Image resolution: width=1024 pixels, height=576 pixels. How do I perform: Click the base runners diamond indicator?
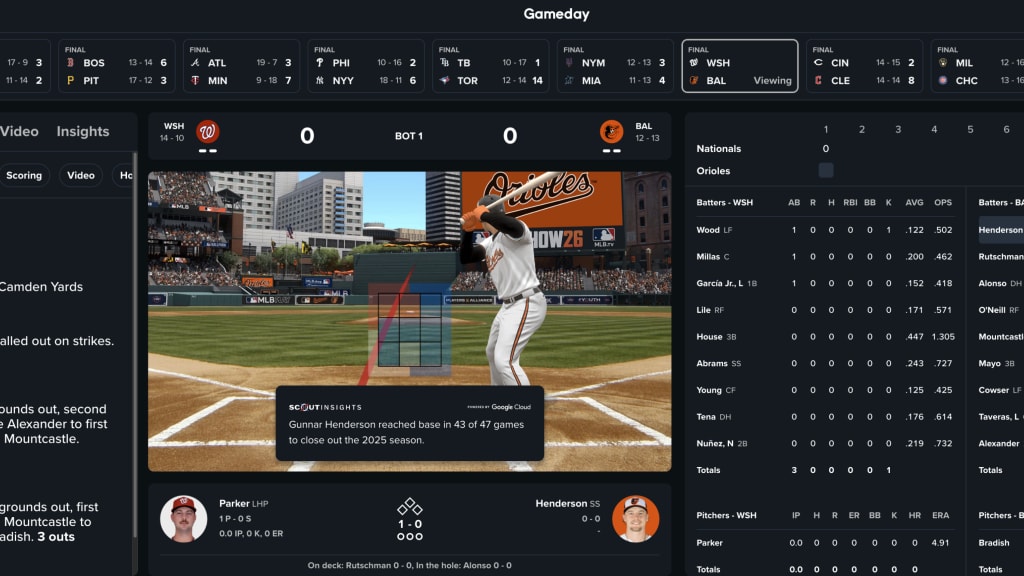[410, 506]
